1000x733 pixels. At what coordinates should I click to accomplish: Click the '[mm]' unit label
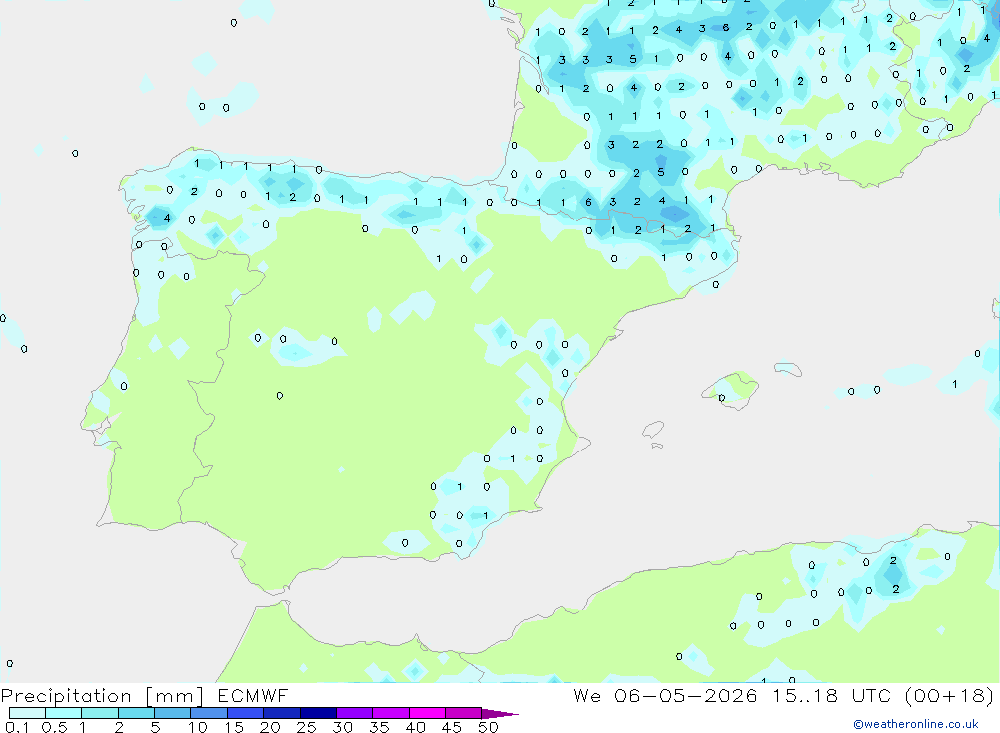click(175, 696)
